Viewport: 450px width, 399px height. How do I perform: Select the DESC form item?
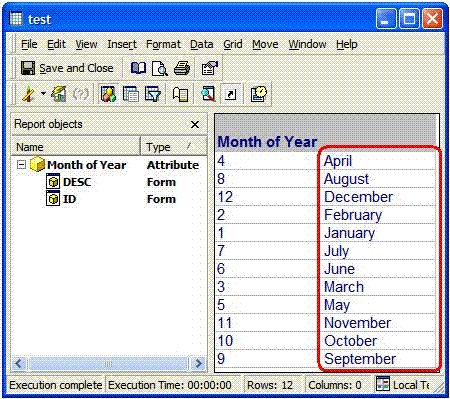pyautogui.click(x=77, y=182)
